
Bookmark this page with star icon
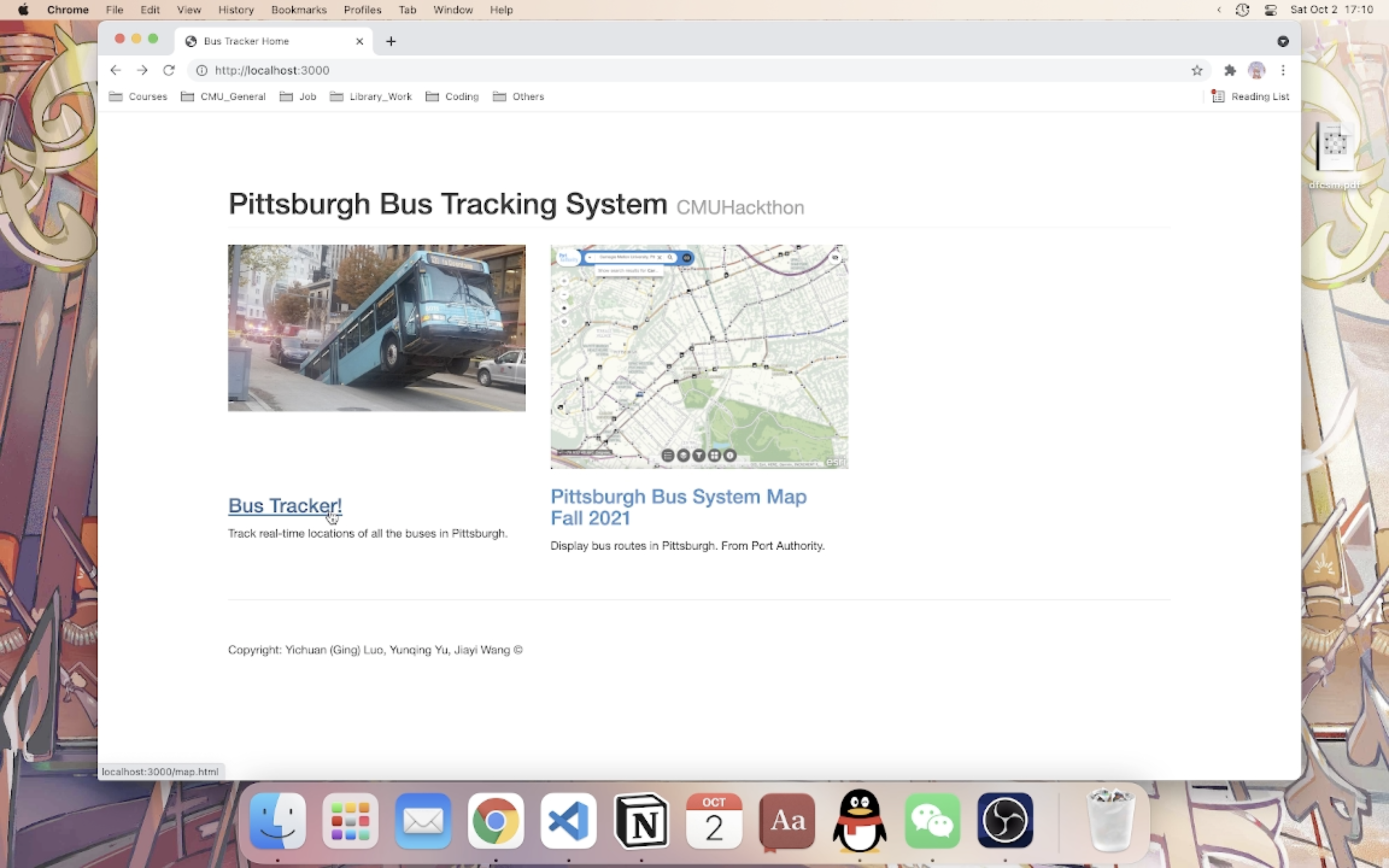click(x=1196, y=70)
